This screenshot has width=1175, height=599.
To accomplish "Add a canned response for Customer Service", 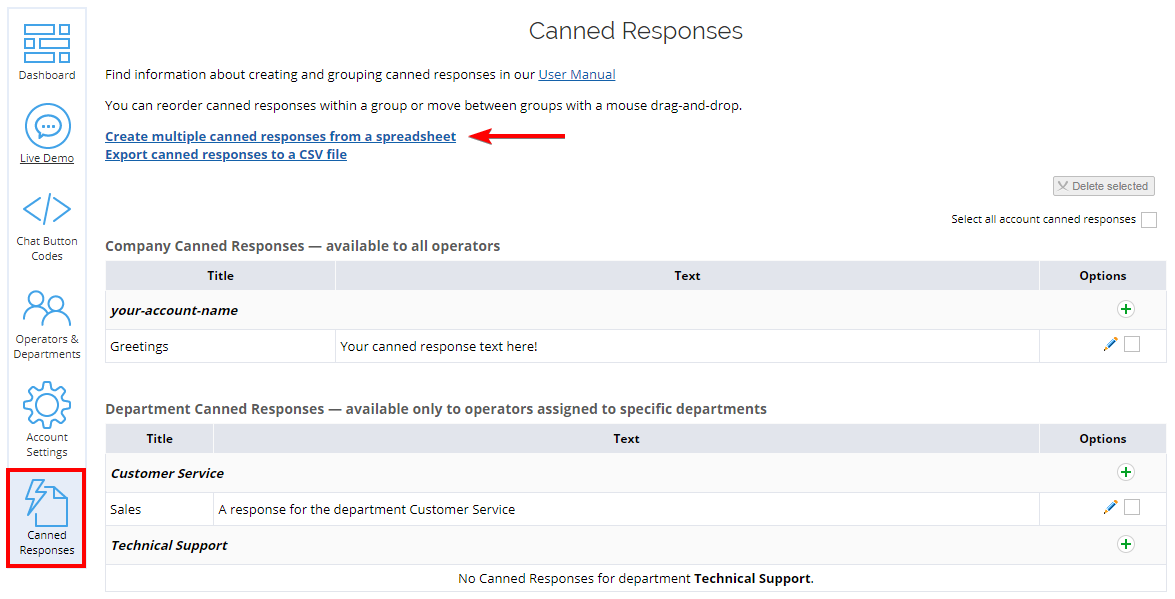I will coord(1126,472).
